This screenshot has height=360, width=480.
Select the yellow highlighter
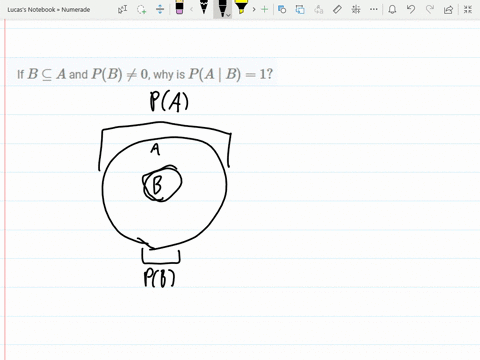(241, 7)
